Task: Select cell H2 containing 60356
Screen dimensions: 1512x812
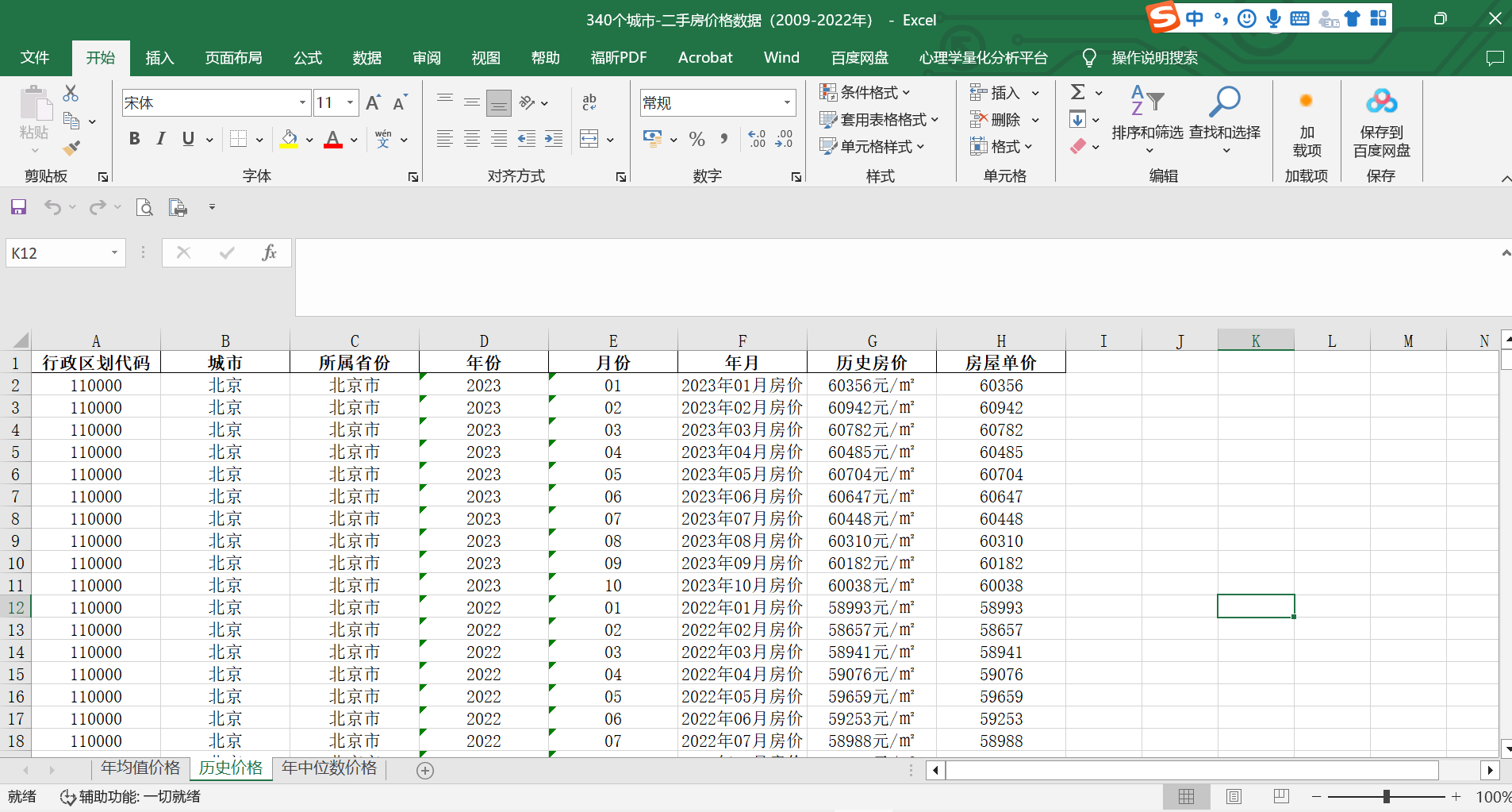Action: 1000,385
